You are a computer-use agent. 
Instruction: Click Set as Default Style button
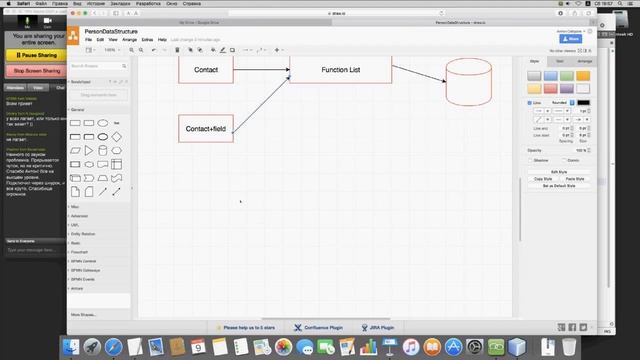point(559,186)
